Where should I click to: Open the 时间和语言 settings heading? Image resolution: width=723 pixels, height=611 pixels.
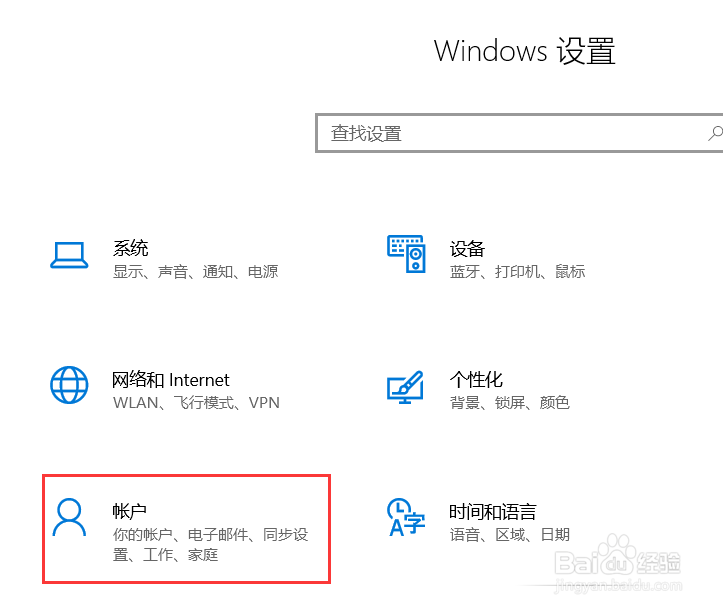click(x=493, y=512)
